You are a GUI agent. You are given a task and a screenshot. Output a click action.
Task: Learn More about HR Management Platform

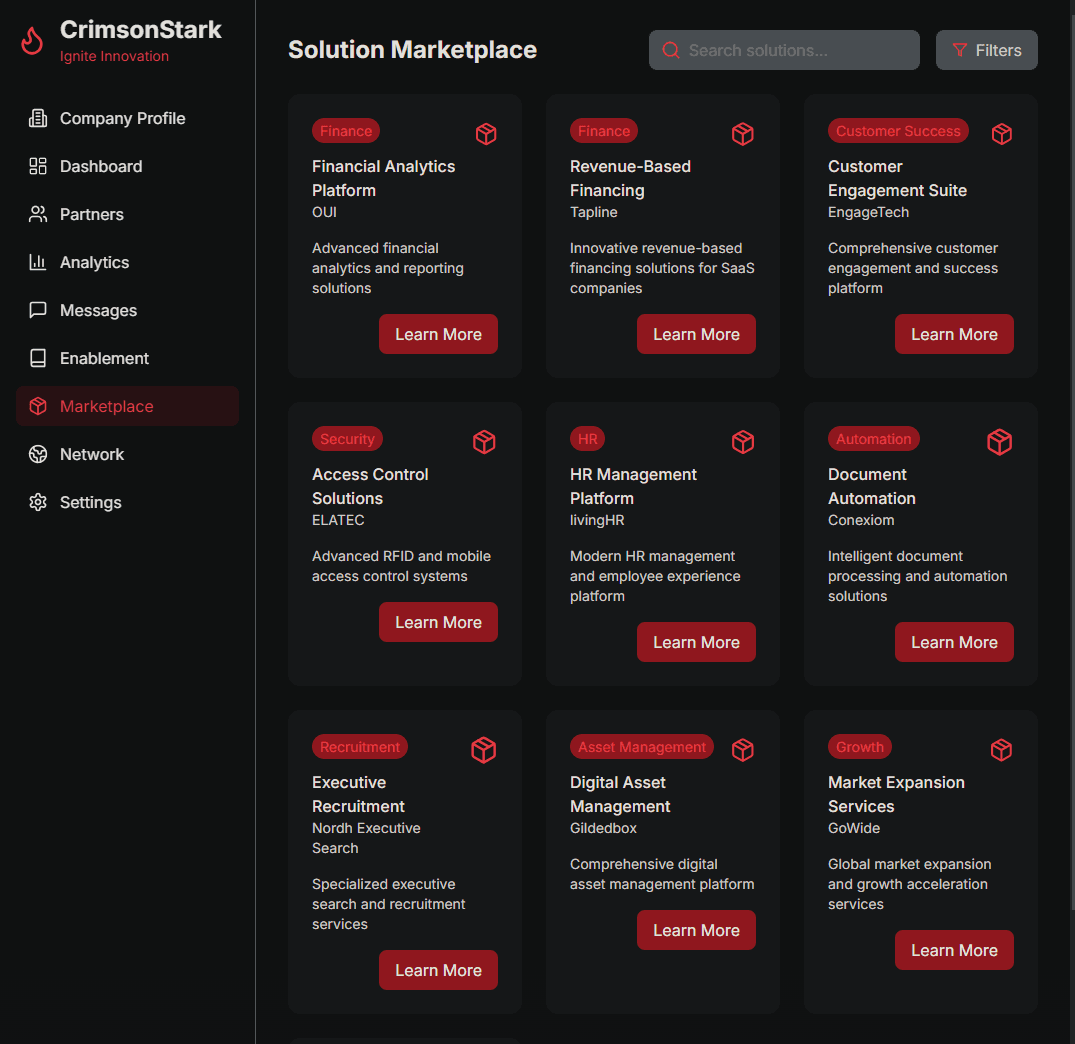pos(696,642)
